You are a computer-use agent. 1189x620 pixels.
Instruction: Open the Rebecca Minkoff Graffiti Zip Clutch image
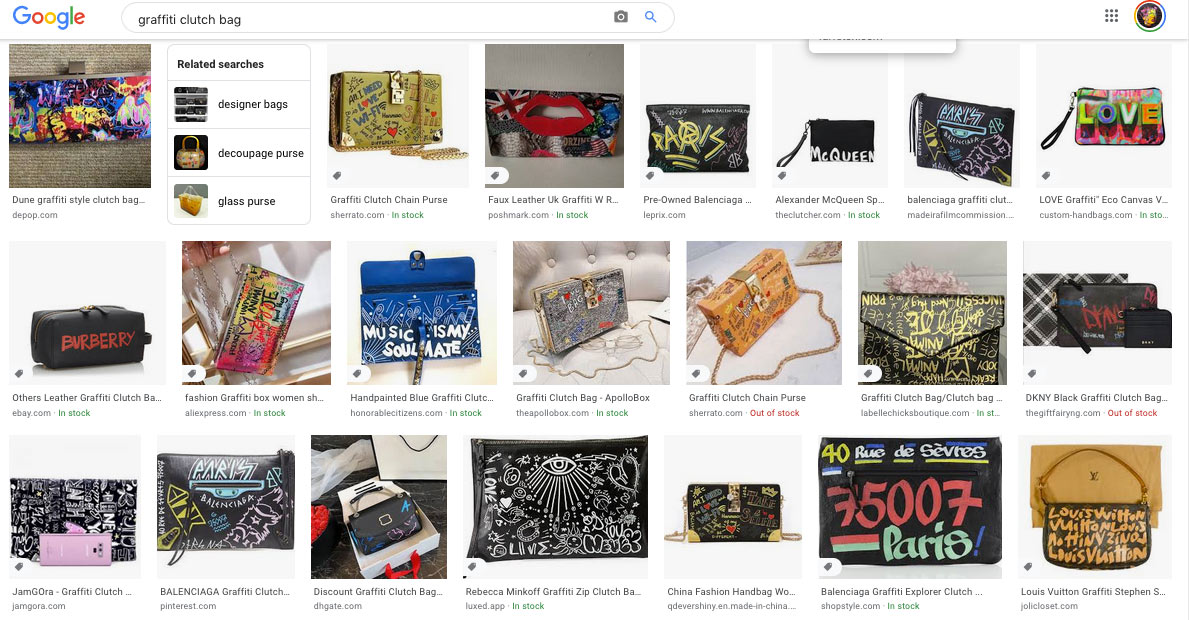556,506
